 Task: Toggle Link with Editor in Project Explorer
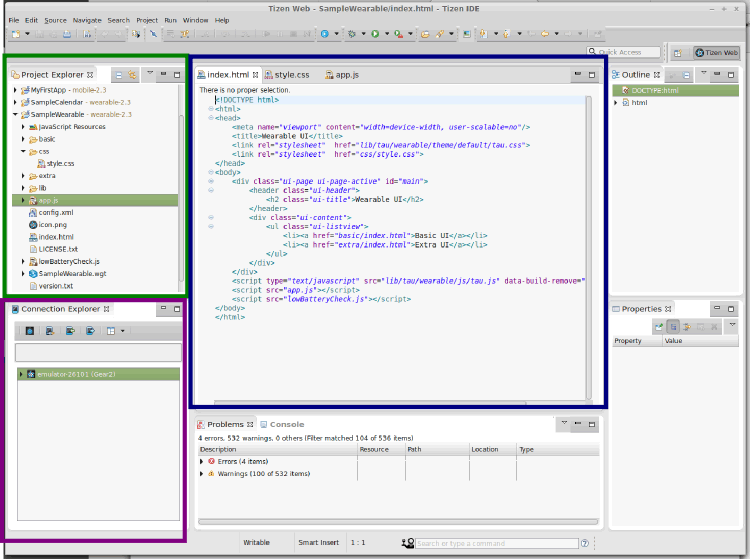point(132,75)
